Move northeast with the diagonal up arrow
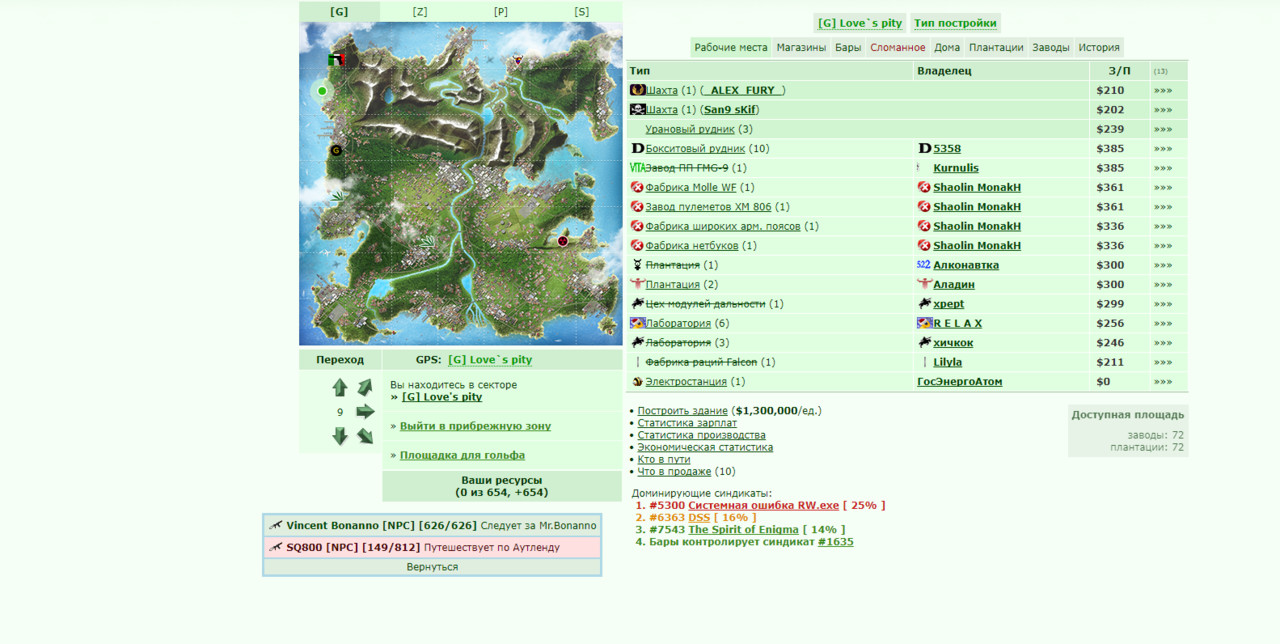 click(365, 387)
